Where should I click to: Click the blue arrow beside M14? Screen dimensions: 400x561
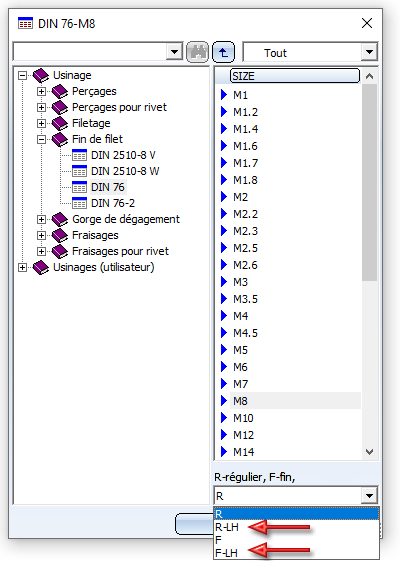pos(224,452)
